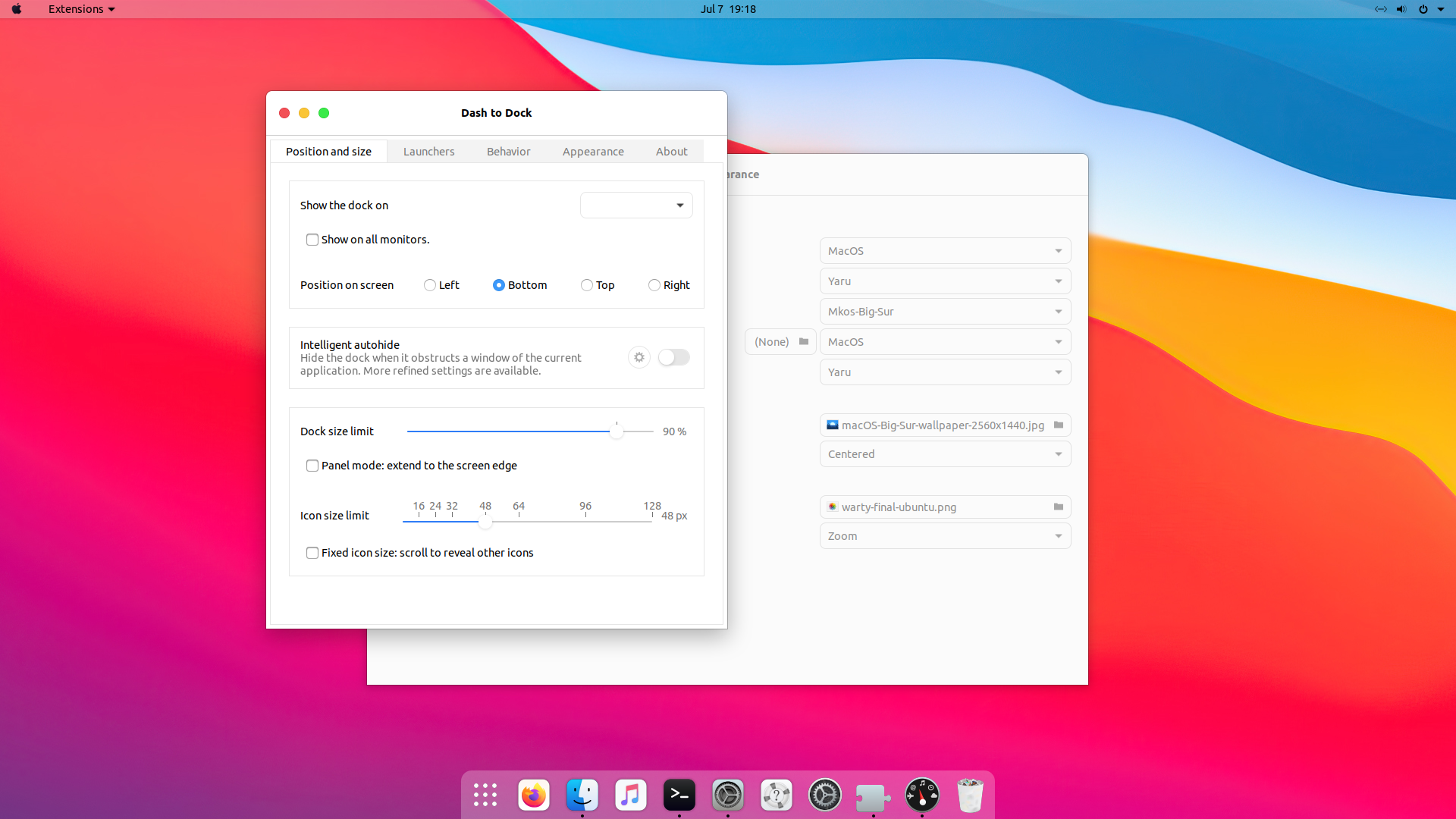Click Icon size limit slider handle
Viewport: 1456px width, 819px height.
[x=485, y=522]
